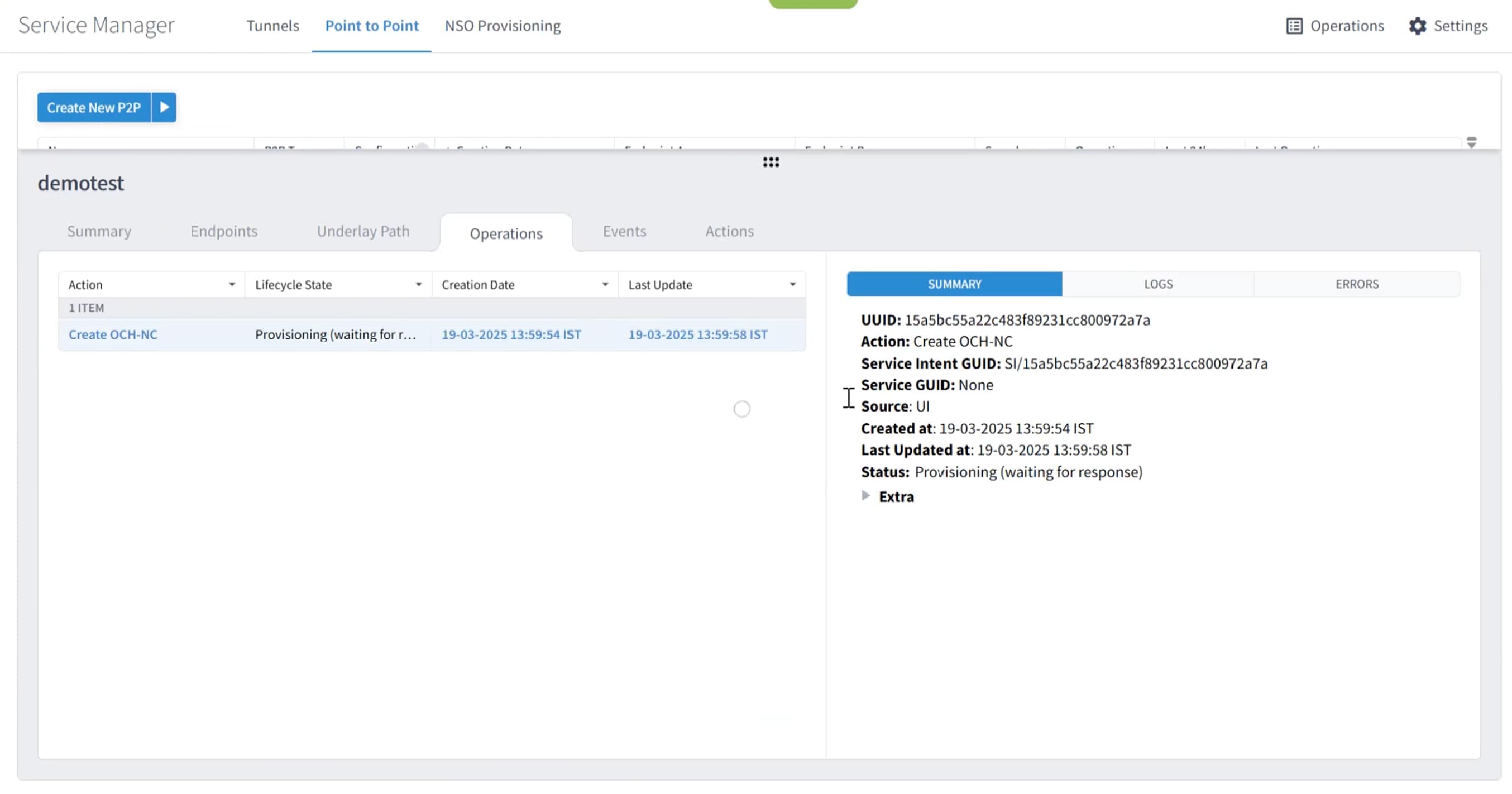The width and height of the screenshot is (1512, 794).
Task: Switch to the Tunnels tab
Action: click(x=273, y=26)
